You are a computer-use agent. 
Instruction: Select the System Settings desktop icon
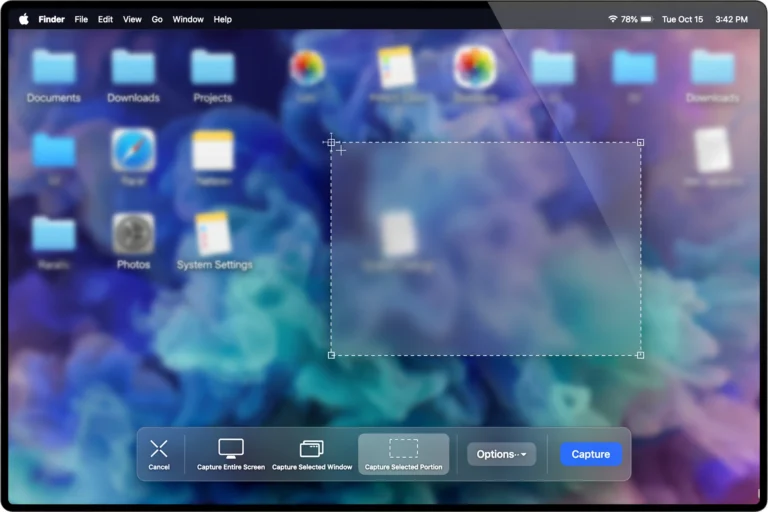click(213, 234)
